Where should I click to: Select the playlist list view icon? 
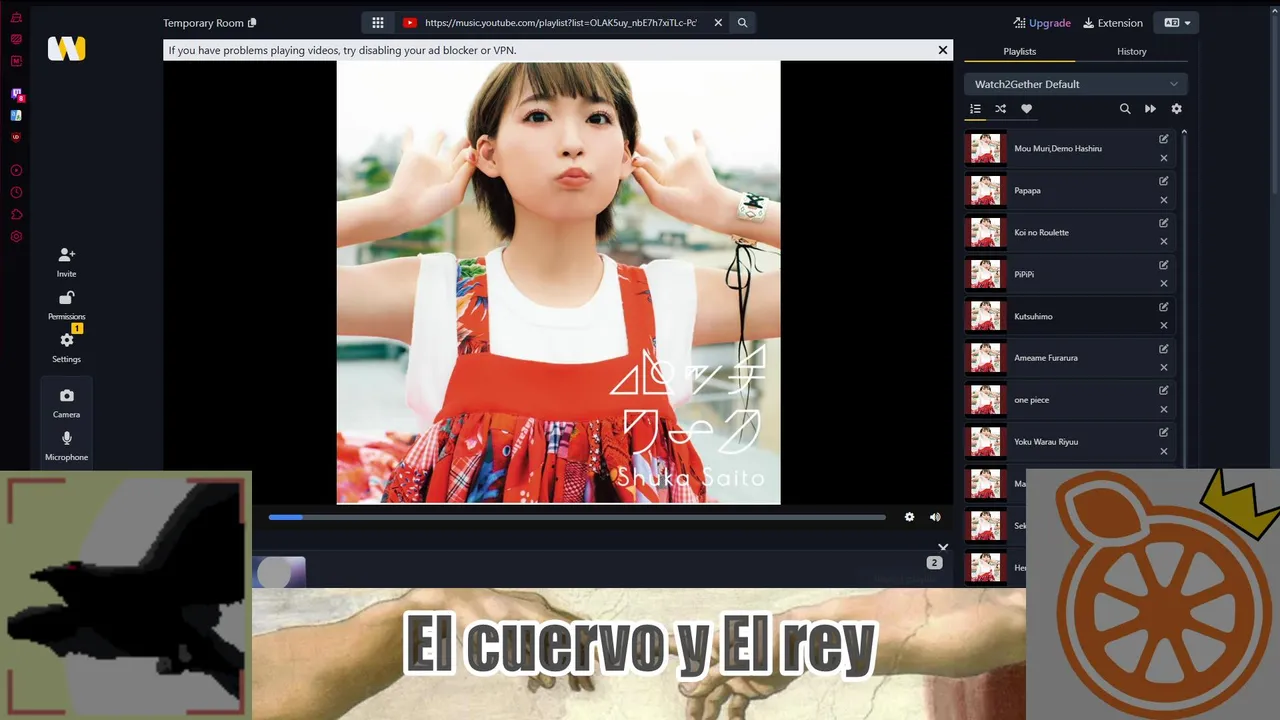tap(975, 109)
